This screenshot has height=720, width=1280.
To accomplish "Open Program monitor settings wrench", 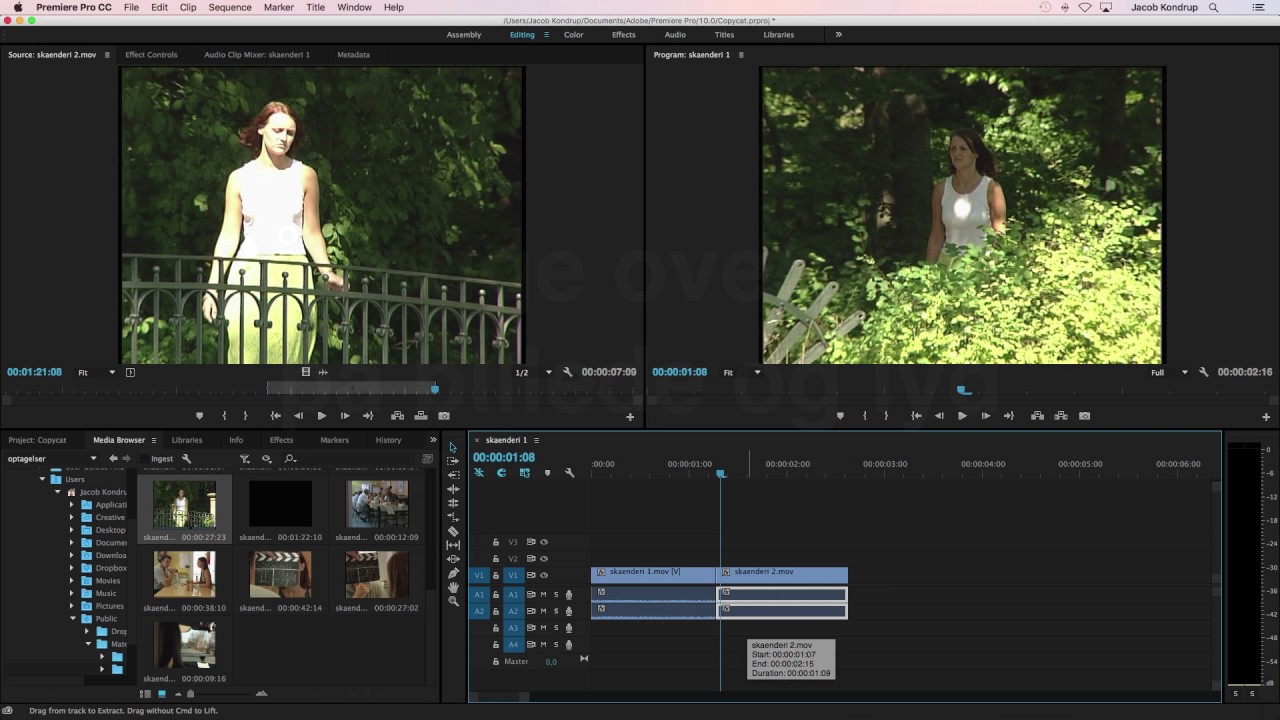I will point(1203,372).
